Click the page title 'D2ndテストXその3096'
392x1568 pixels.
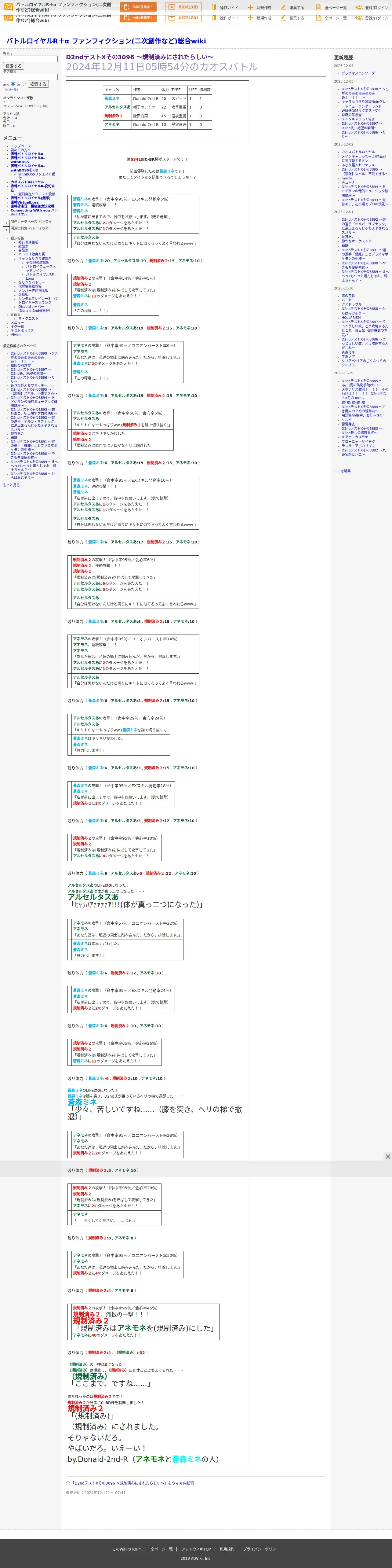[140, 57]
